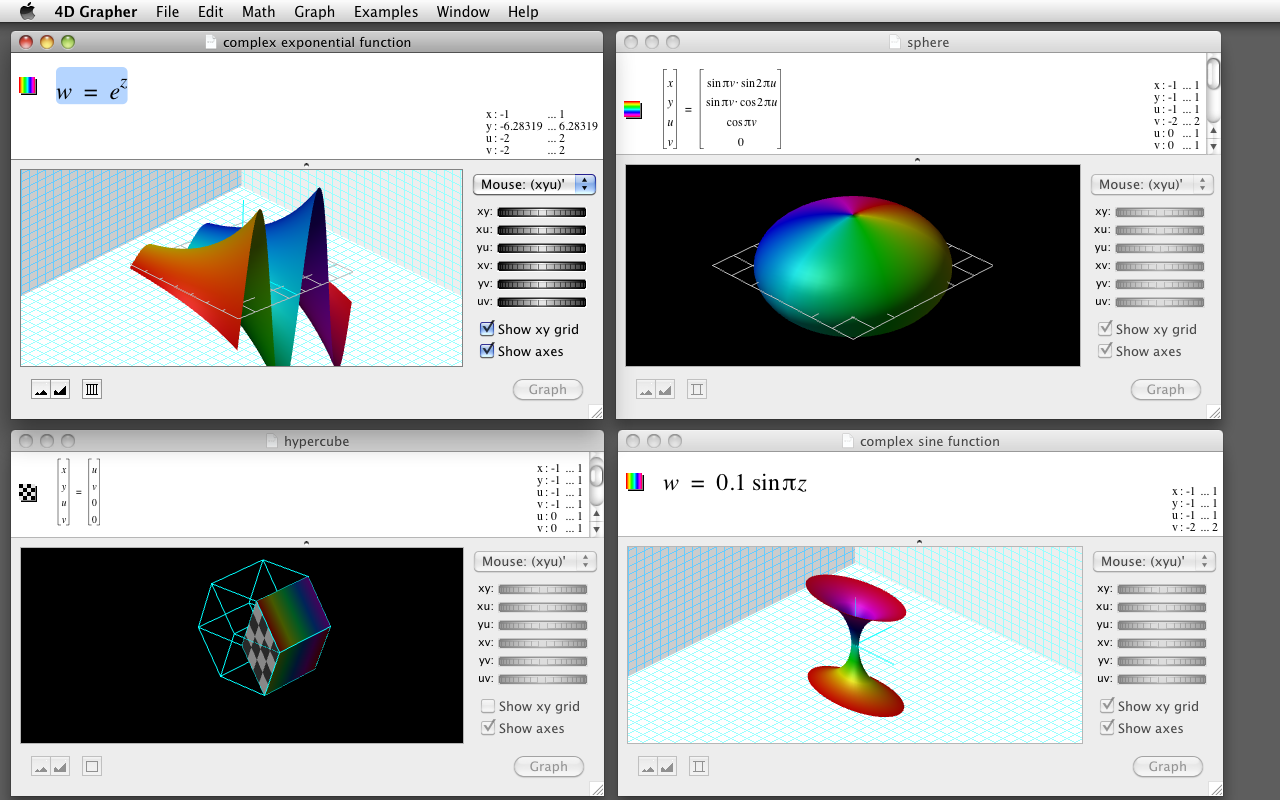Zoom in graph in sphere window
This screenshot has width=1280, height=800.
pyautogui.click(x=665, y=389)
